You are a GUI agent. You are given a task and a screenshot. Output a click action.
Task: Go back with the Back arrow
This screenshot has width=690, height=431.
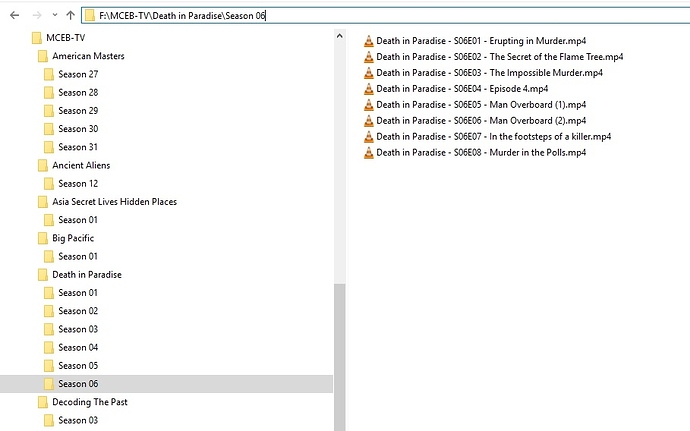click(15, 15)
